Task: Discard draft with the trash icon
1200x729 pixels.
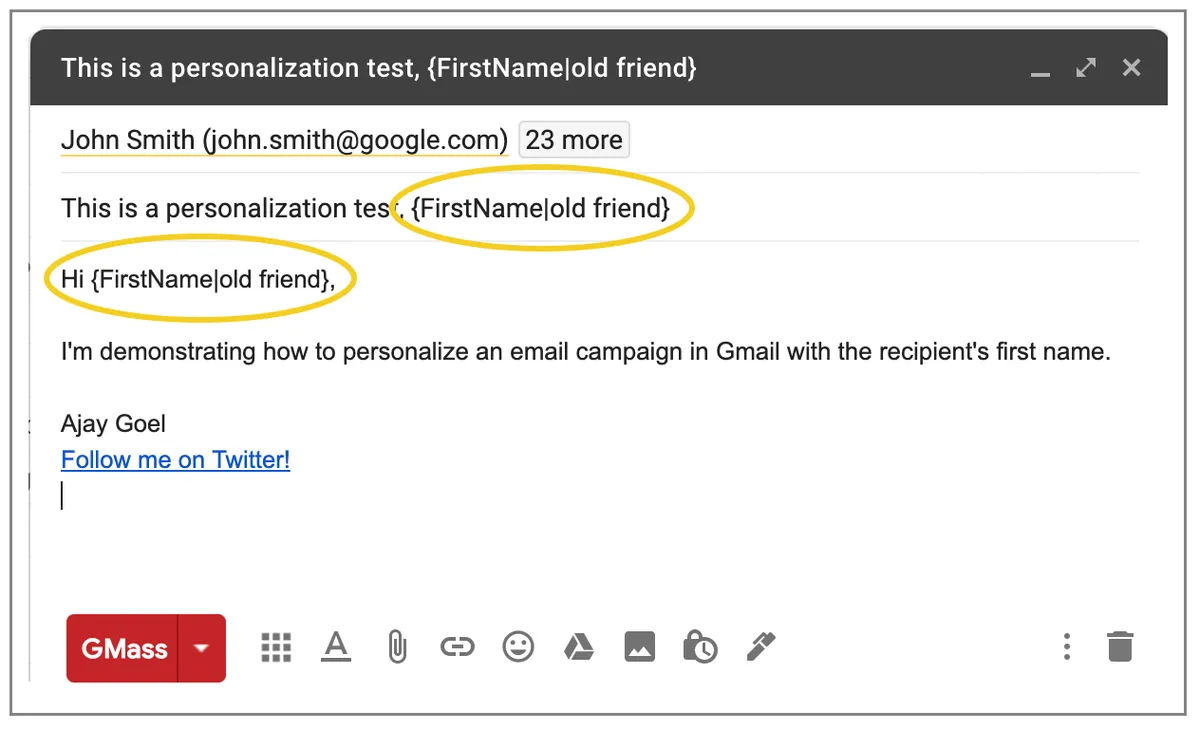Action: click(x=1121, y=647)
